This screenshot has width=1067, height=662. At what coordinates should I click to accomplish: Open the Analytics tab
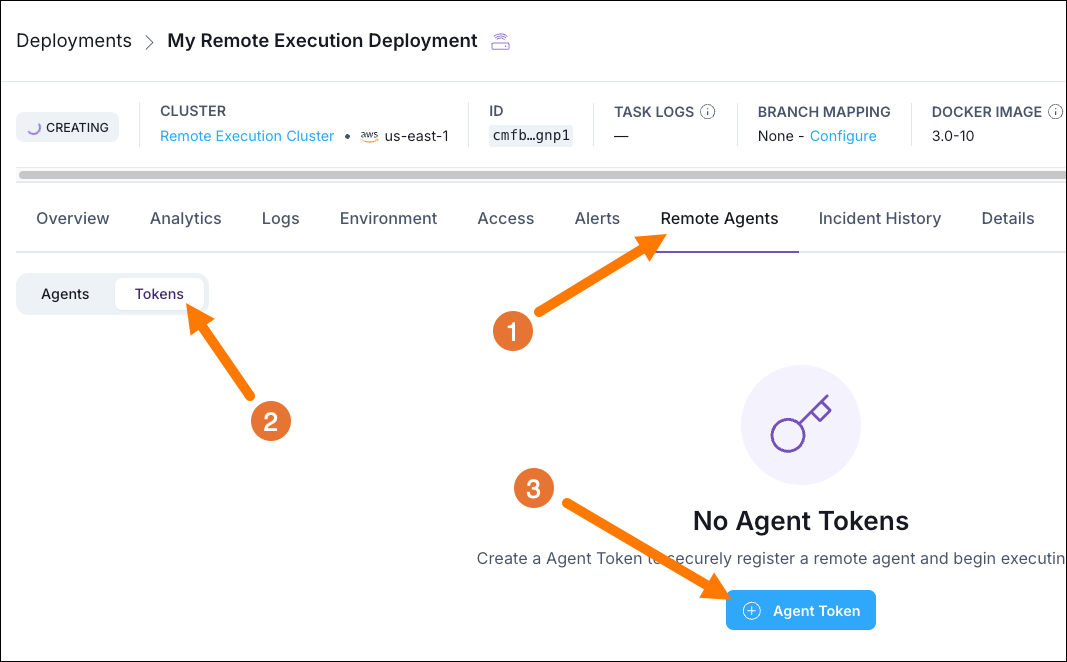(x=185, y=218)
